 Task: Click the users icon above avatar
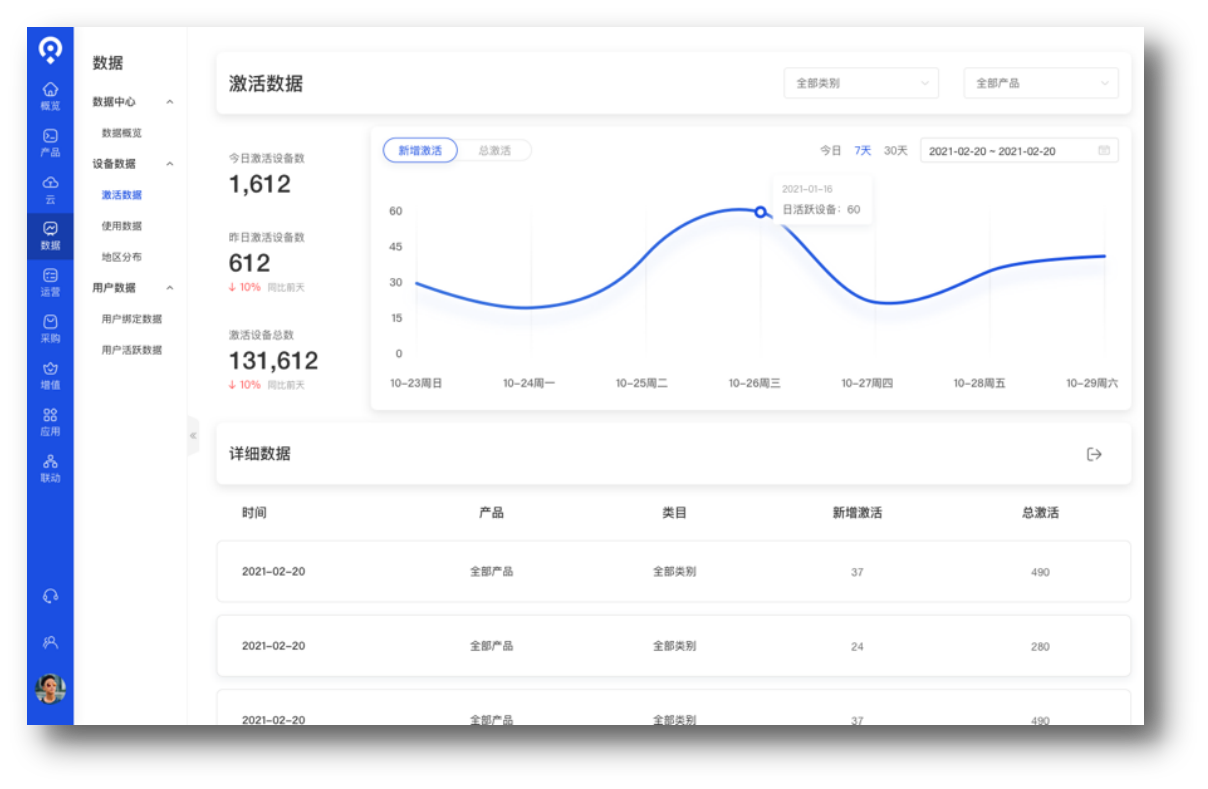(50, 642)
